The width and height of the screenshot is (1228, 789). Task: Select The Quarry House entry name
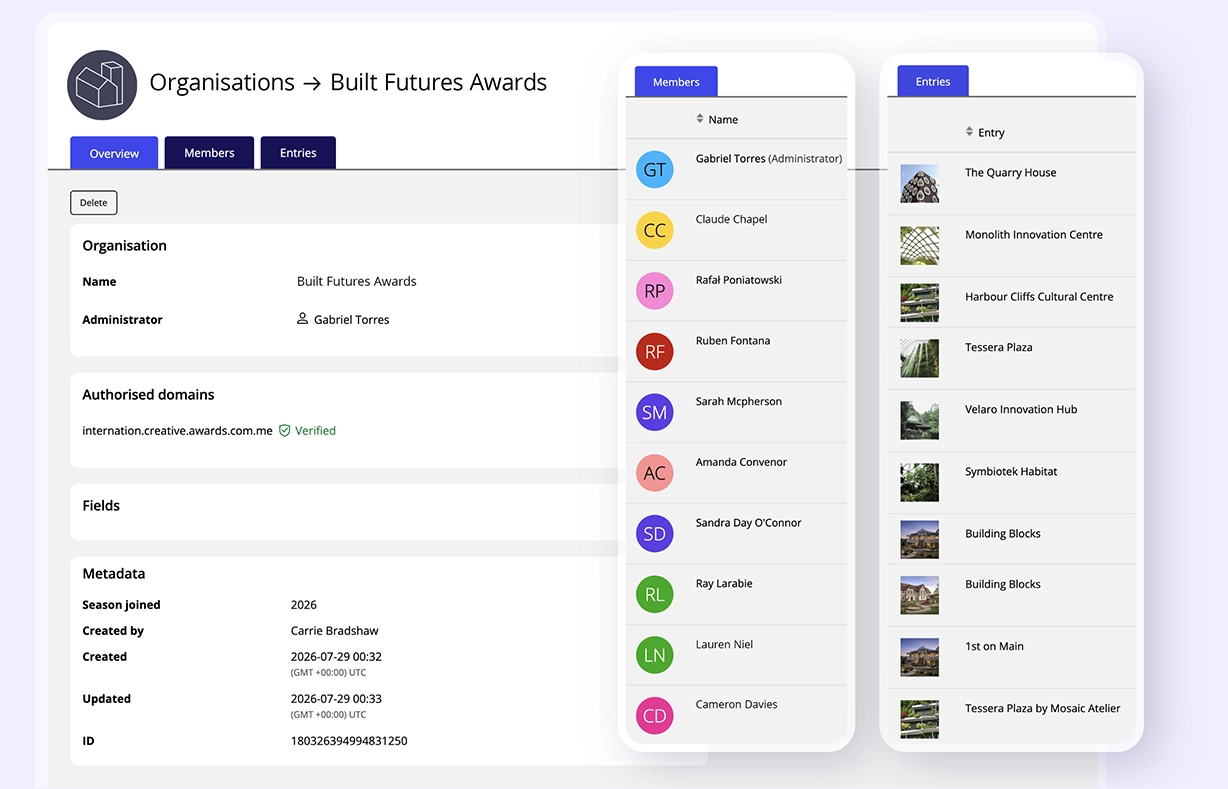click(x=1010, y=173)
